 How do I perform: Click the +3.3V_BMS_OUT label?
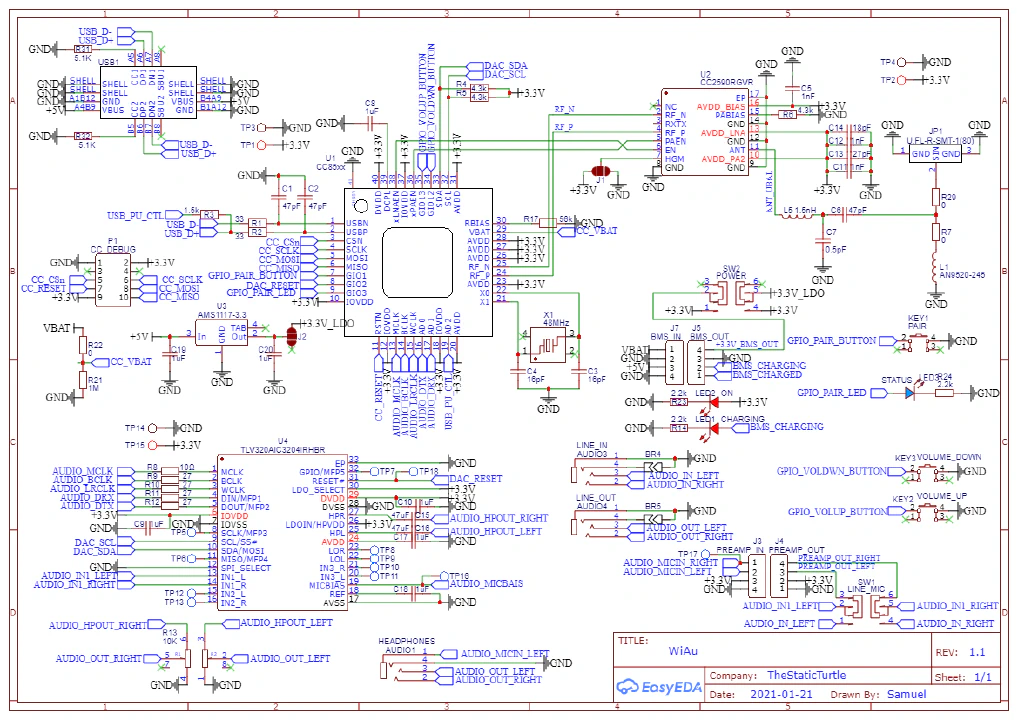click(x=748, y=344)
